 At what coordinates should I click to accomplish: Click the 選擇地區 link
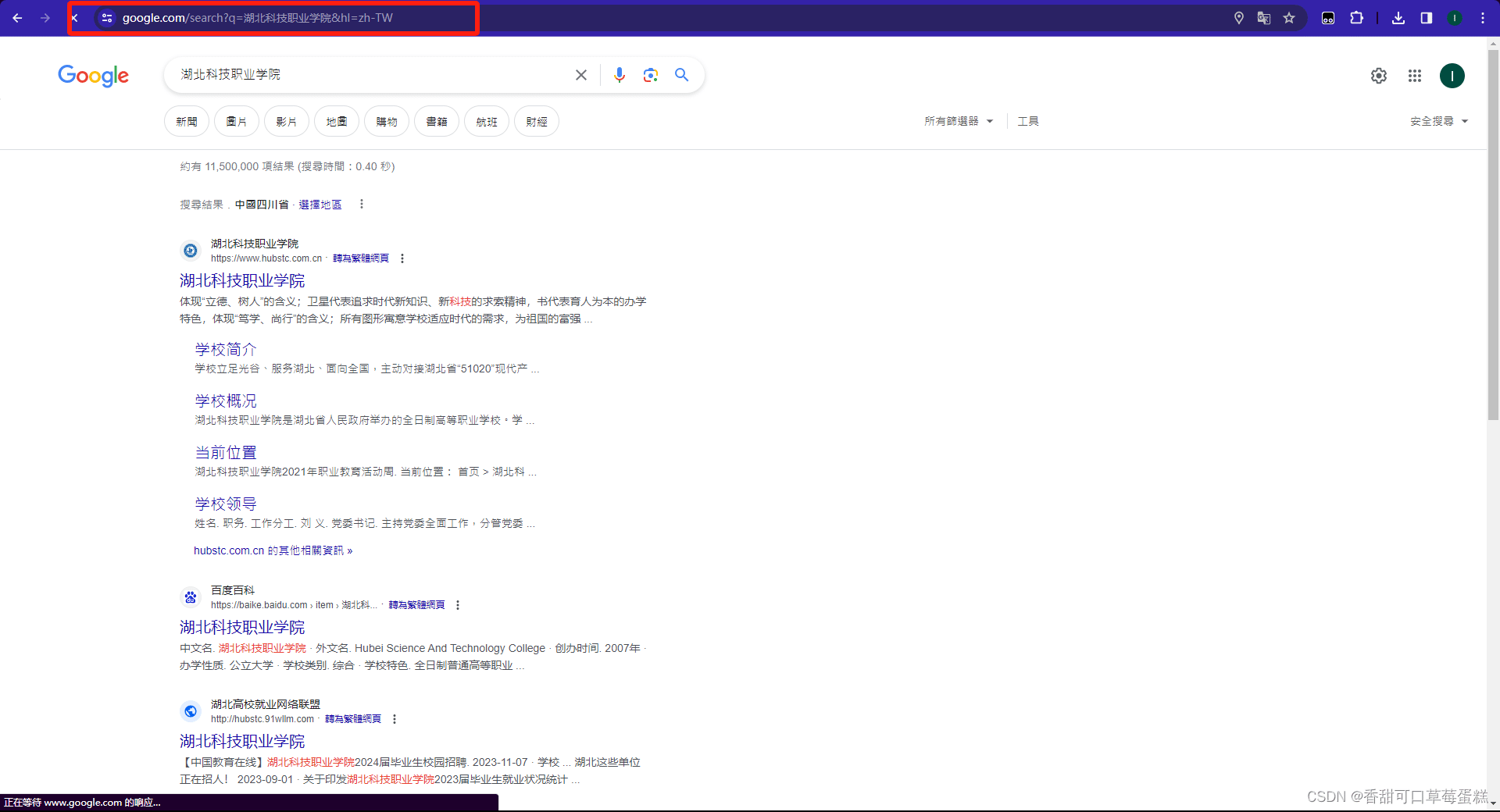coord(320,205)
